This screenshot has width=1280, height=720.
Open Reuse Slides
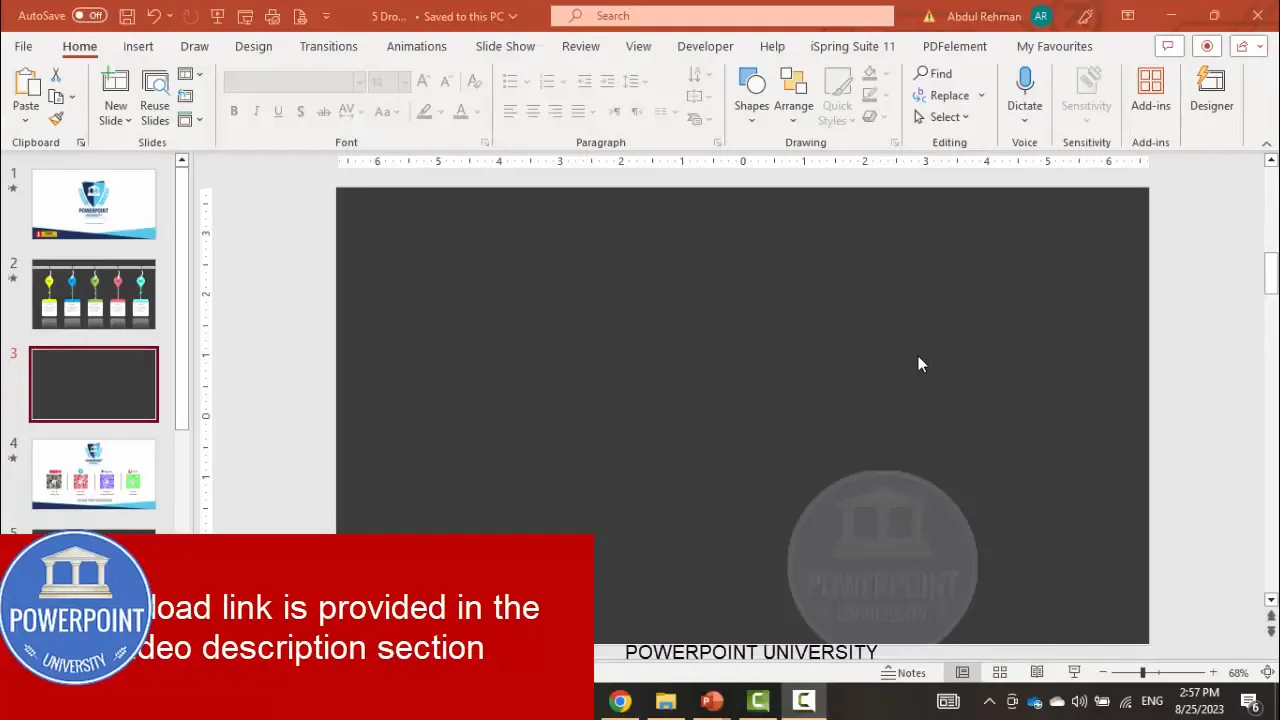[x=155, y=96]
